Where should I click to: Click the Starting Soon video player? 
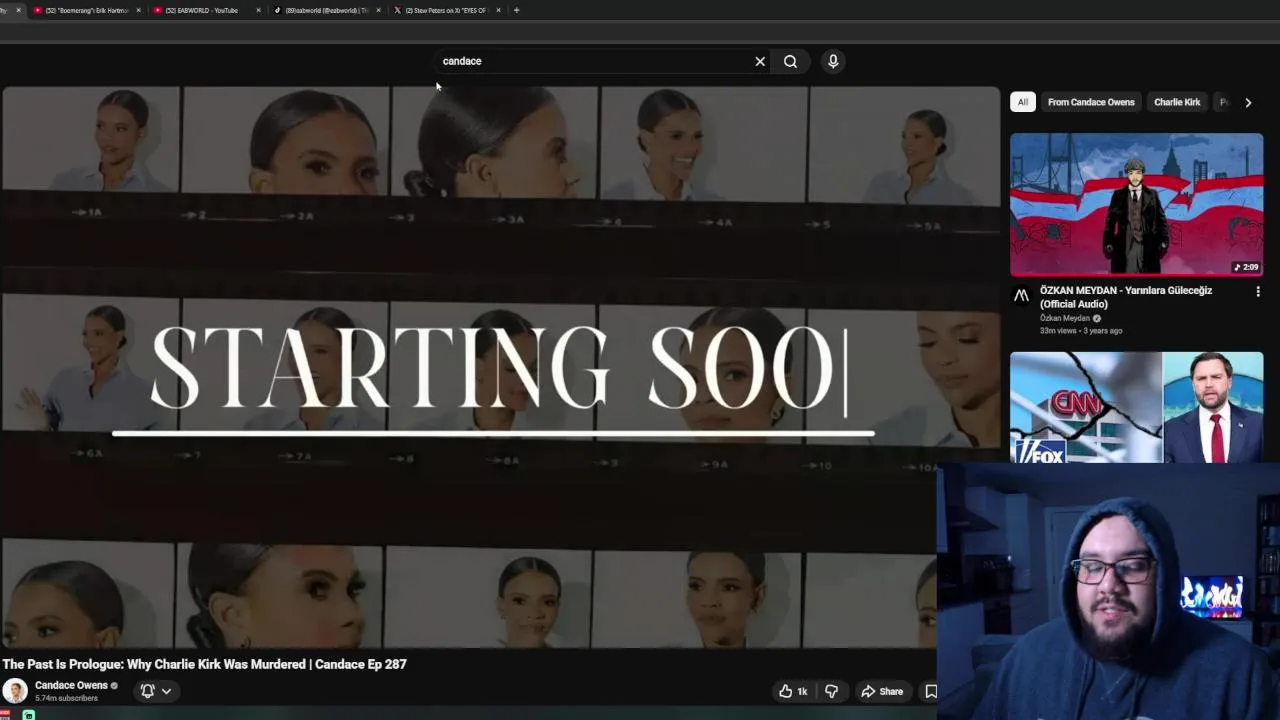point(500,367)
